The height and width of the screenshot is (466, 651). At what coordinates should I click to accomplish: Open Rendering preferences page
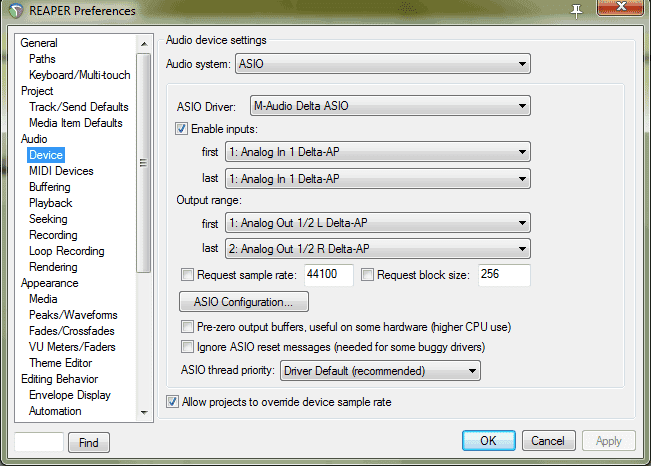[53, 267]
